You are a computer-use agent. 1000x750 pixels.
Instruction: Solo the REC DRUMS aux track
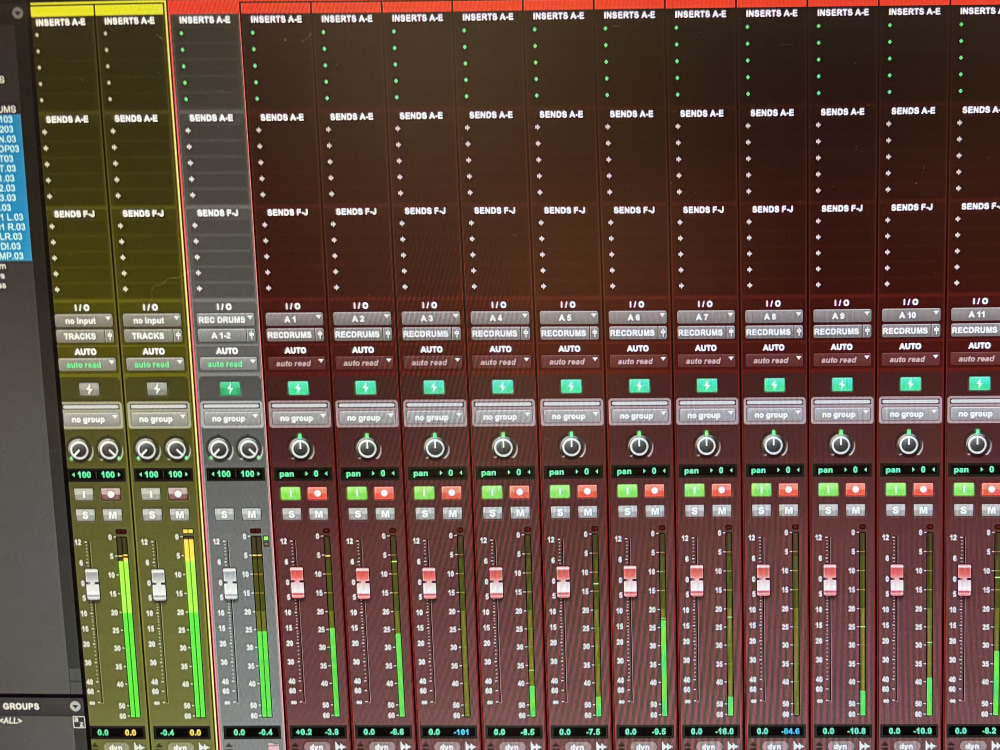224,514
